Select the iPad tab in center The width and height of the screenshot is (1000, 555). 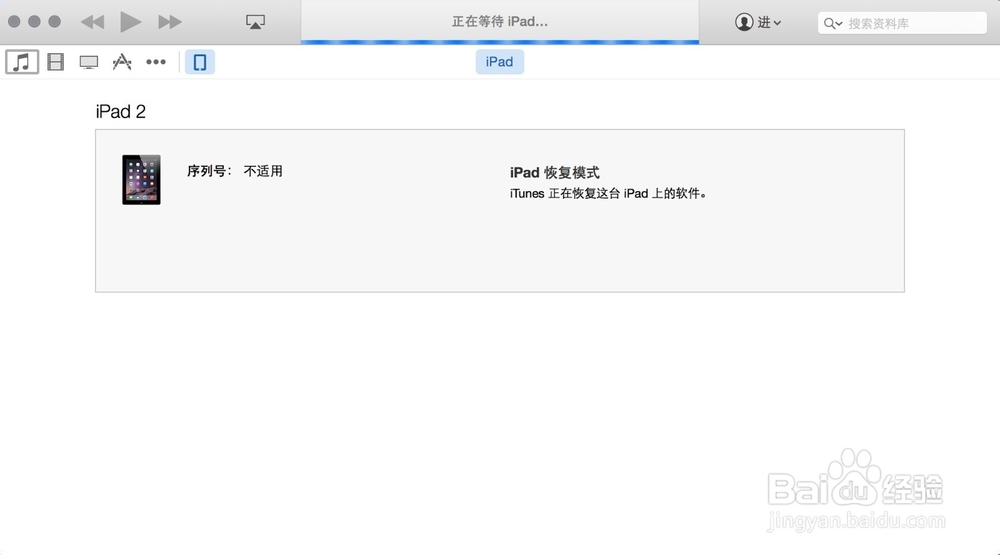coord(499,62)
